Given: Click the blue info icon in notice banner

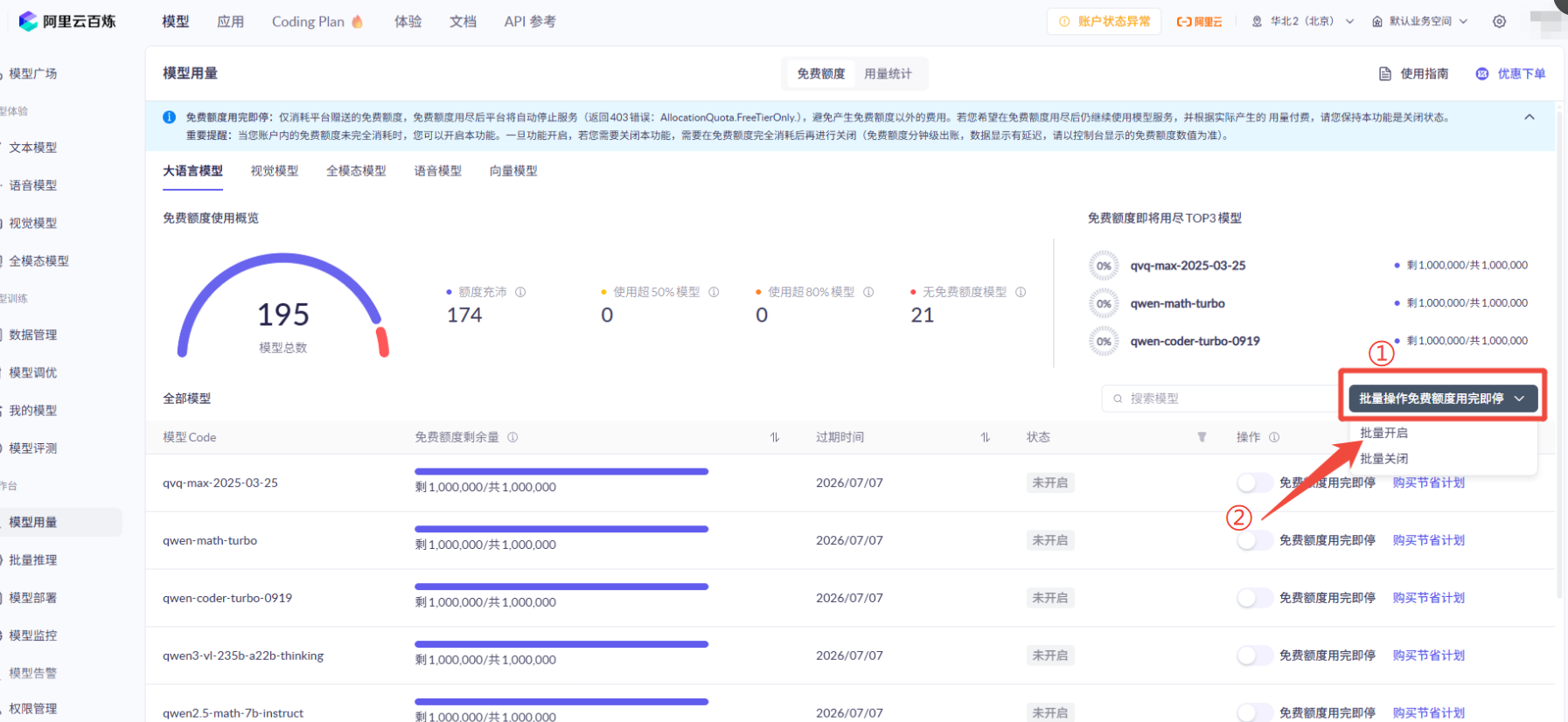Looking at the screenshot, I should [x=169, y=117].
